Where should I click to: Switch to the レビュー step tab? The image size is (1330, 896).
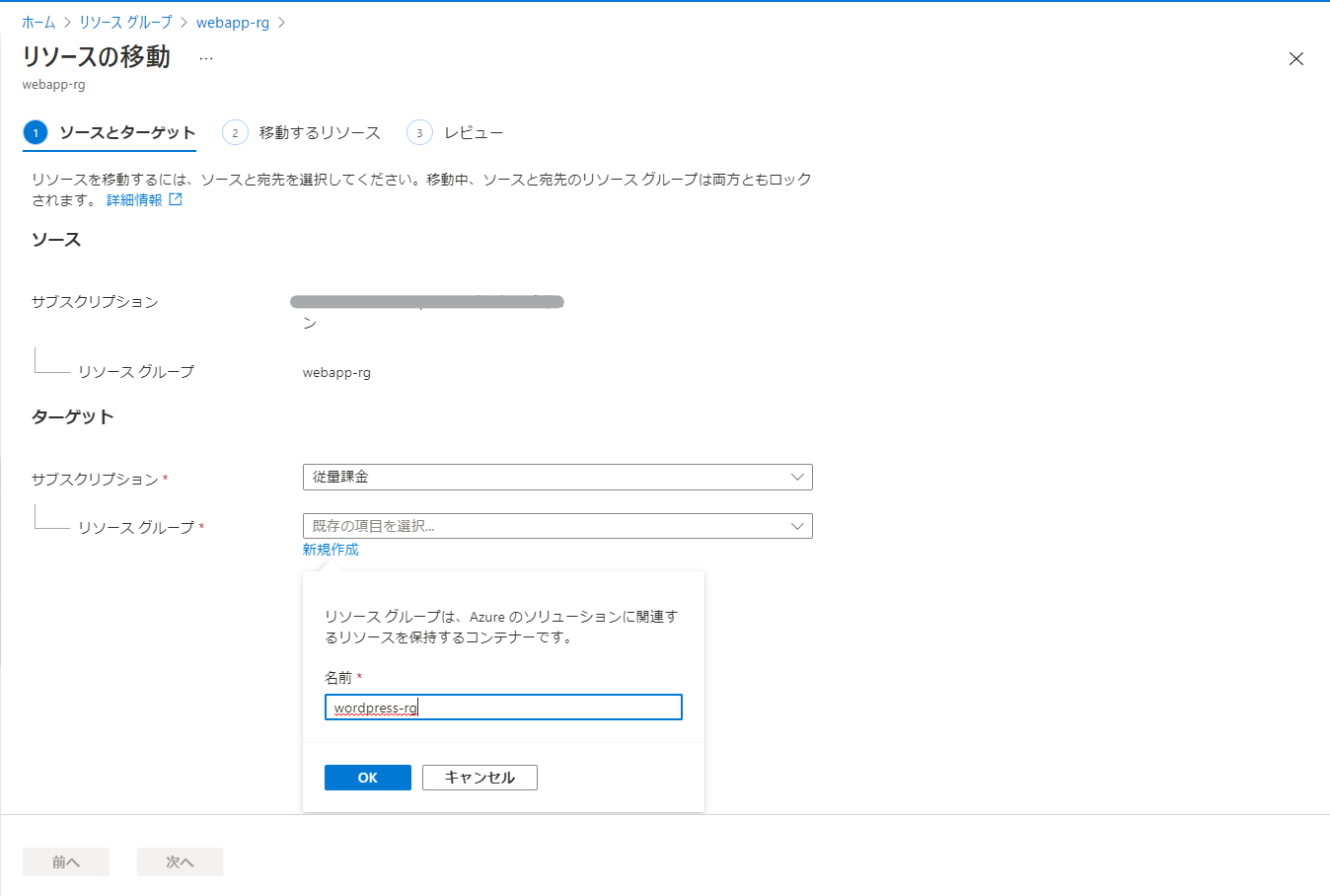pos(473,132)
